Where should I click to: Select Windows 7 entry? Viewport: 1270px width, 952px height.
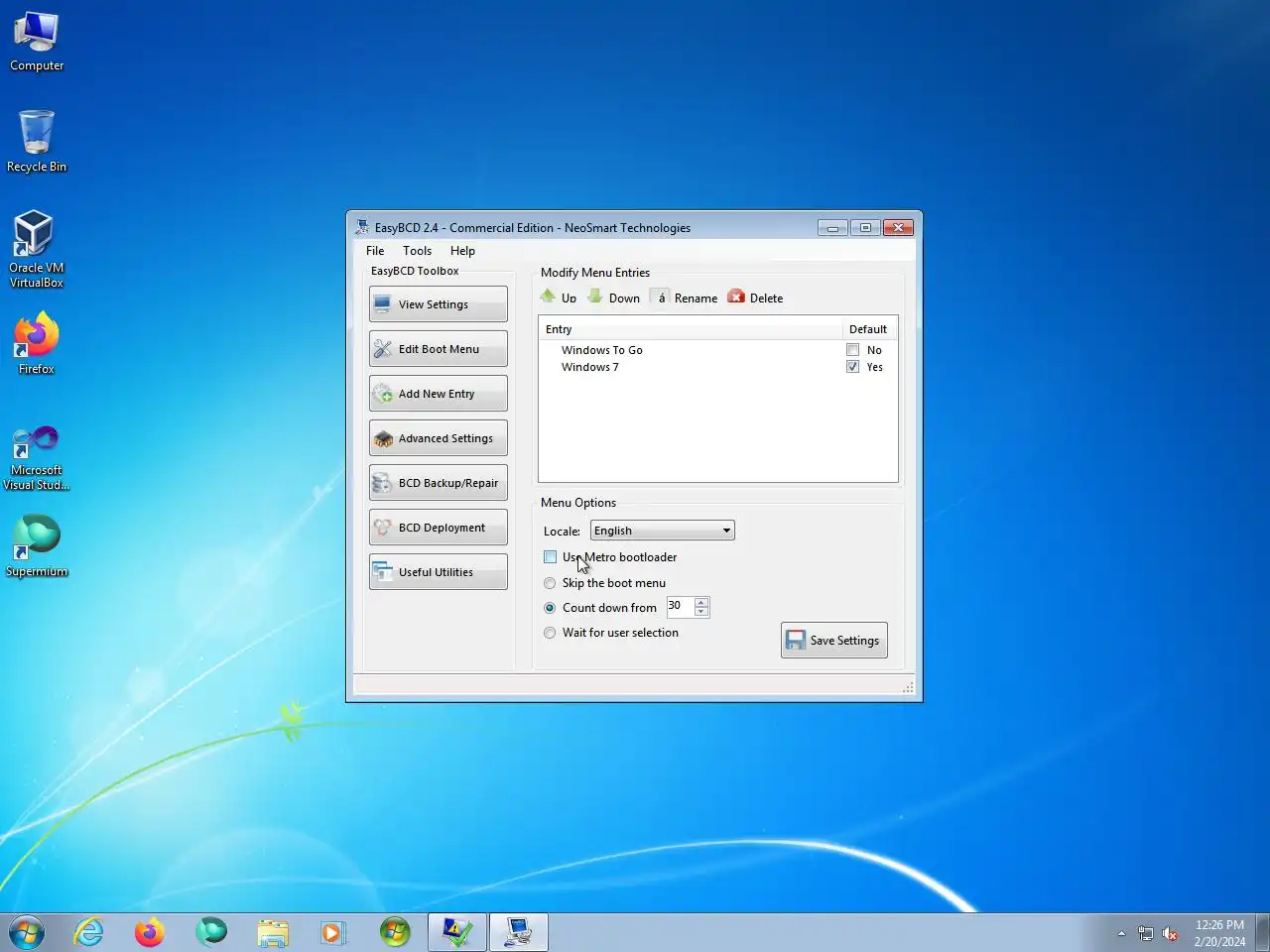[589, 367]
